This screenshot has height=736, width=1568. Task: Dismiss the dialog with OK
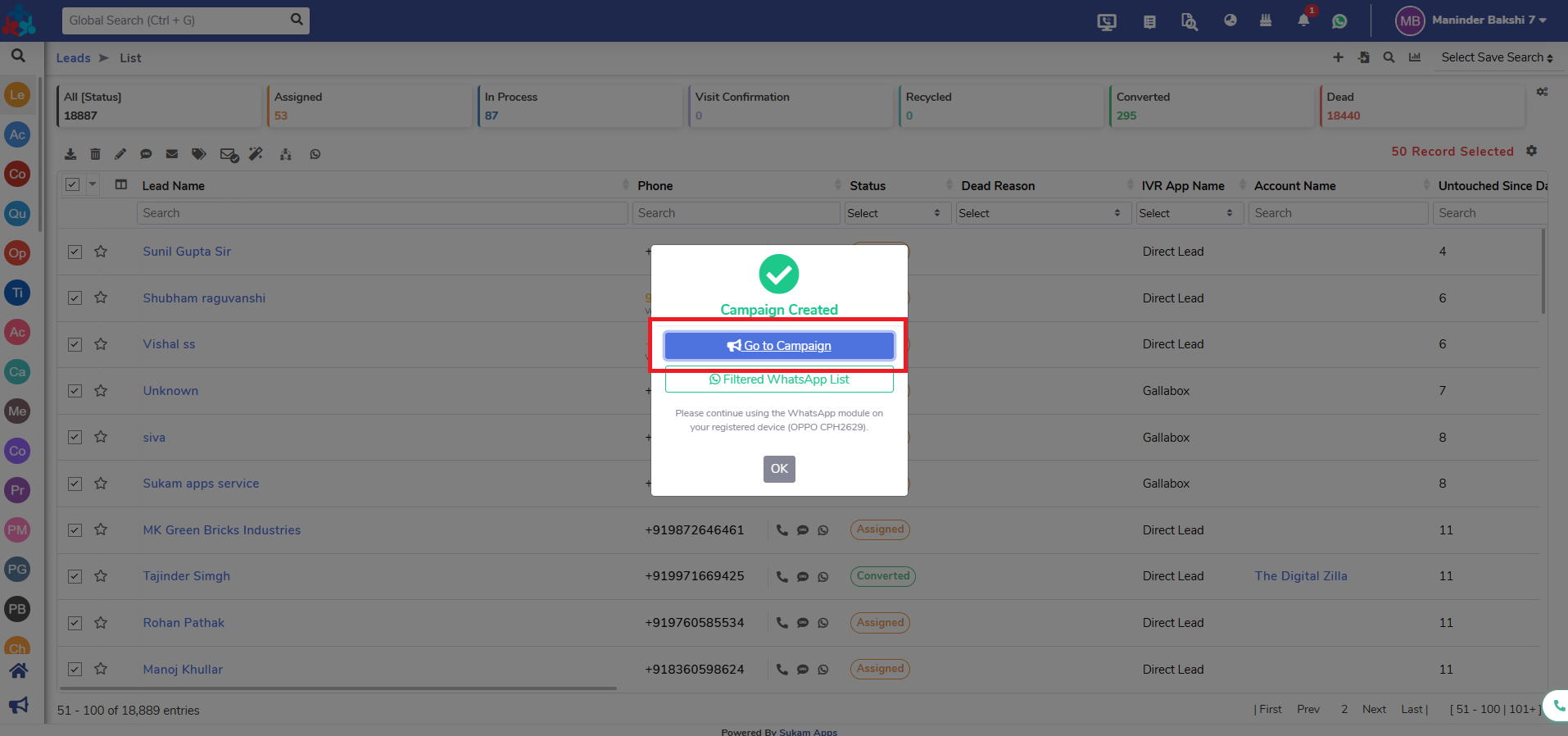[x=779, y=469]
